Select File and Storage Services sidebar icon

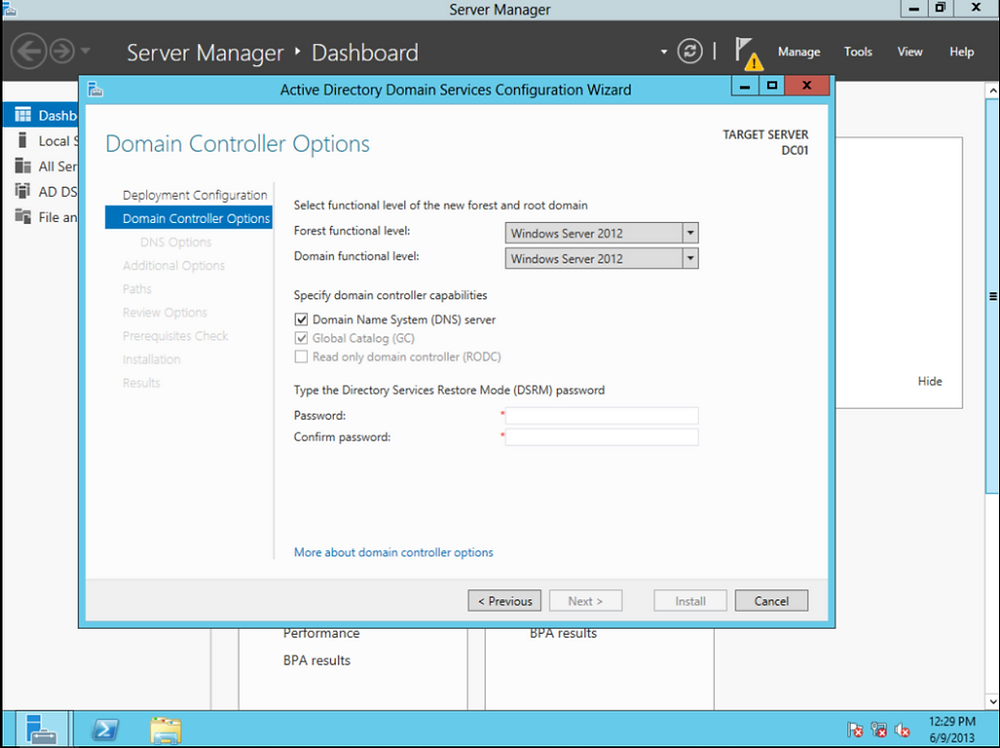pos(23,216)
